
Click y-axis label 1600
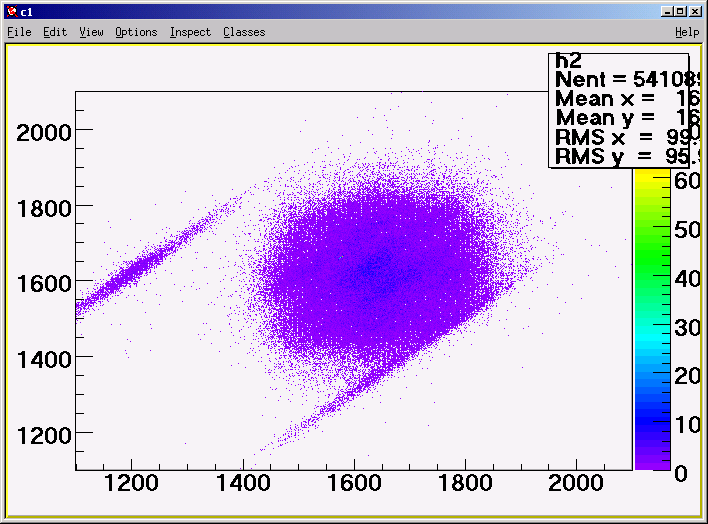click(x=44, y=284)
